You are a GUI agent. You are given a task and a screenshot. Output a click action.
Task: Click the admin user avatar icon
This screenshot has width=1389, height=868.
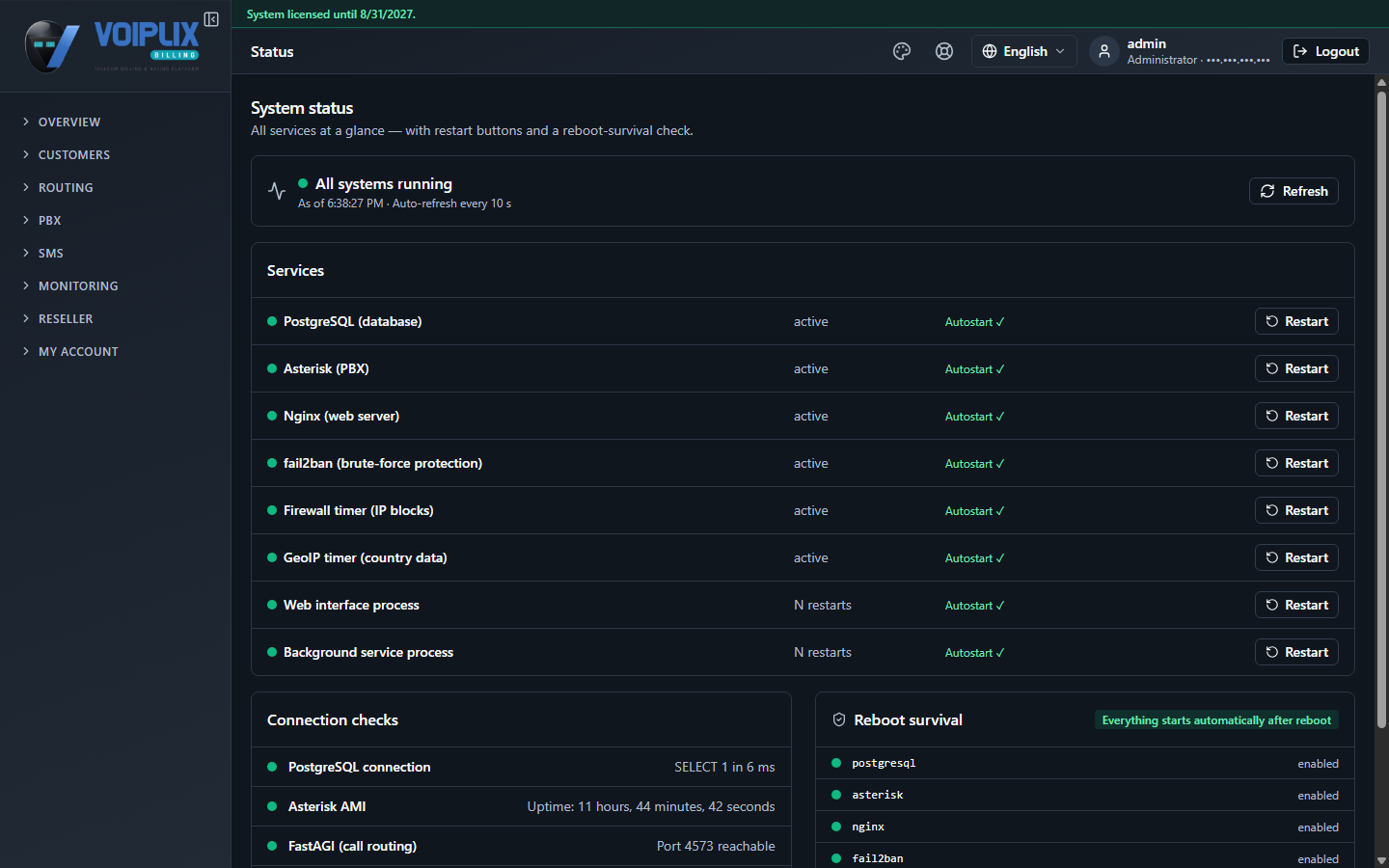(x=1104, y=51)
